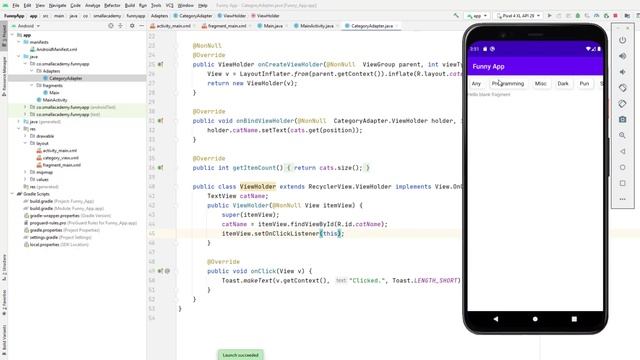The width and height of the screenshot is (640, 360).
Task: Tap the Dark category in the emulator
Action: click(563, 83)
